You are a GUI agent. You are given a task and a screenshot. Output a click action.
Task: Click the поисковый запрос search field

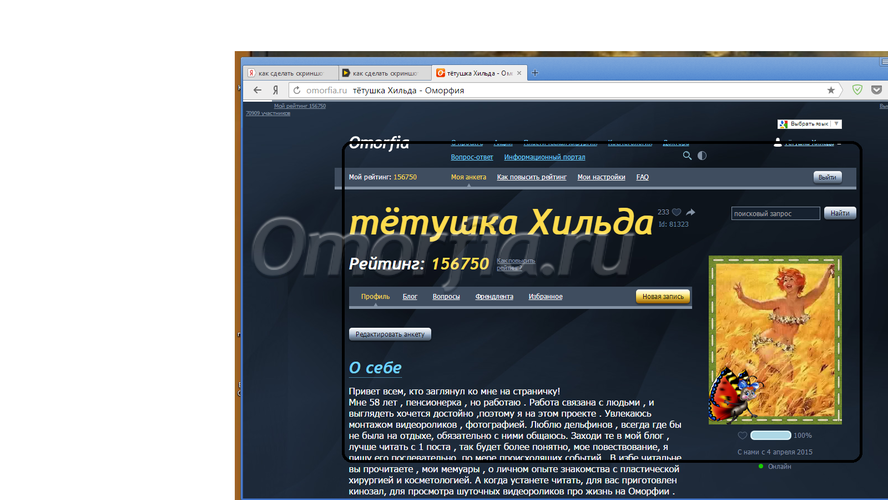(x=775, y=213)
